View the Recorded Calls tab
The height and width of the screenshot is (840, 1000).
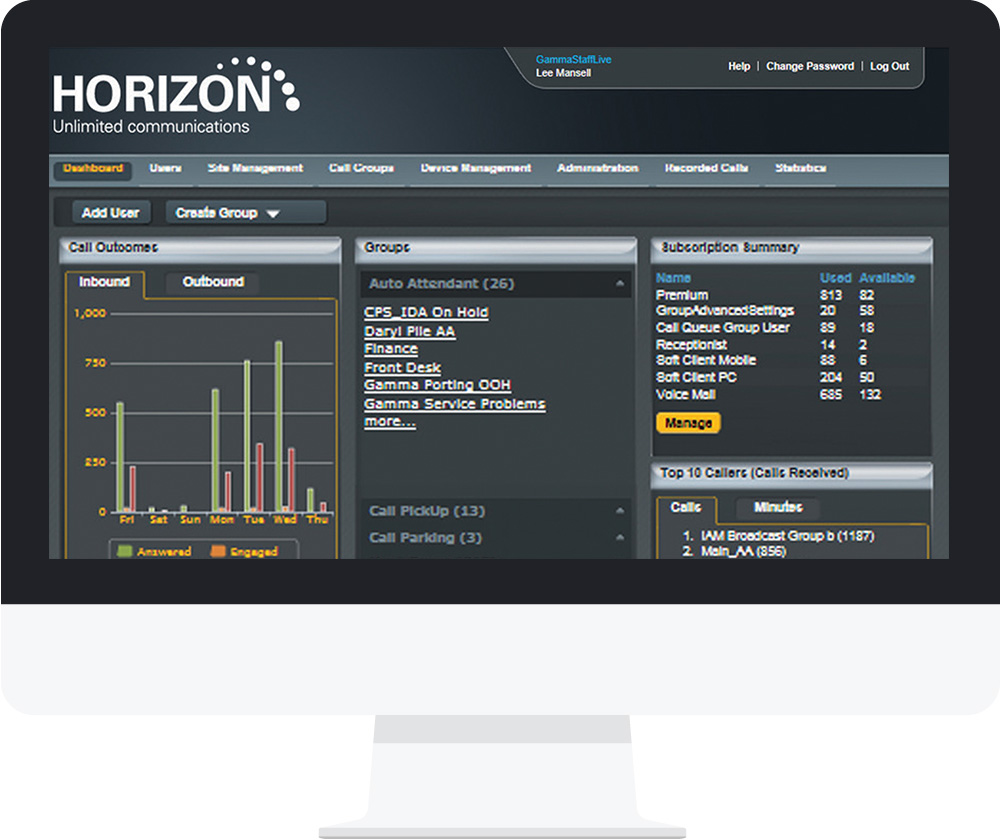click(706, 168)
